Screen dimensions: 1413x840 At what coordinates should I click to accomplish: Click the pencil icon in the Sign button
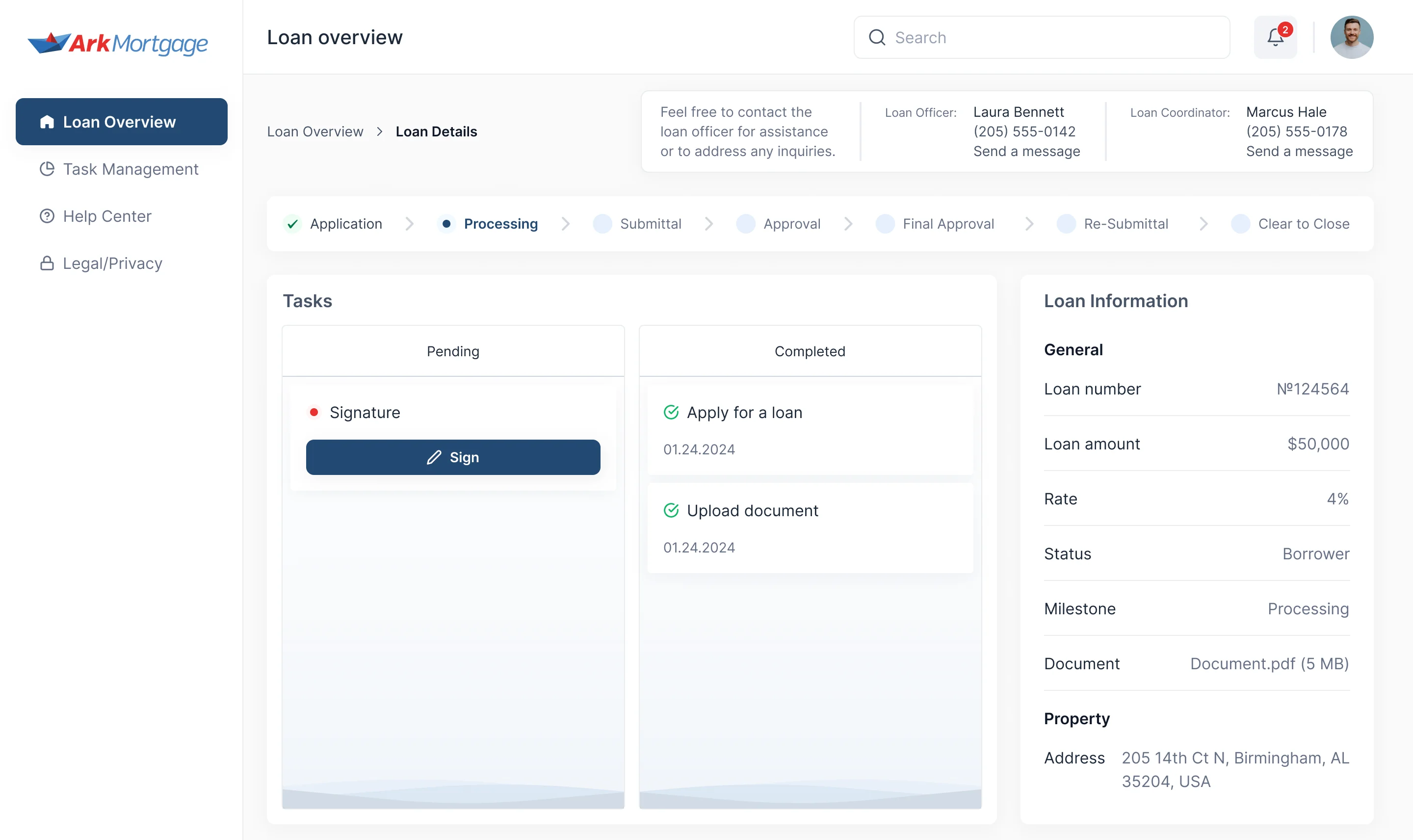pyautogui.click(x=433, y=457)
